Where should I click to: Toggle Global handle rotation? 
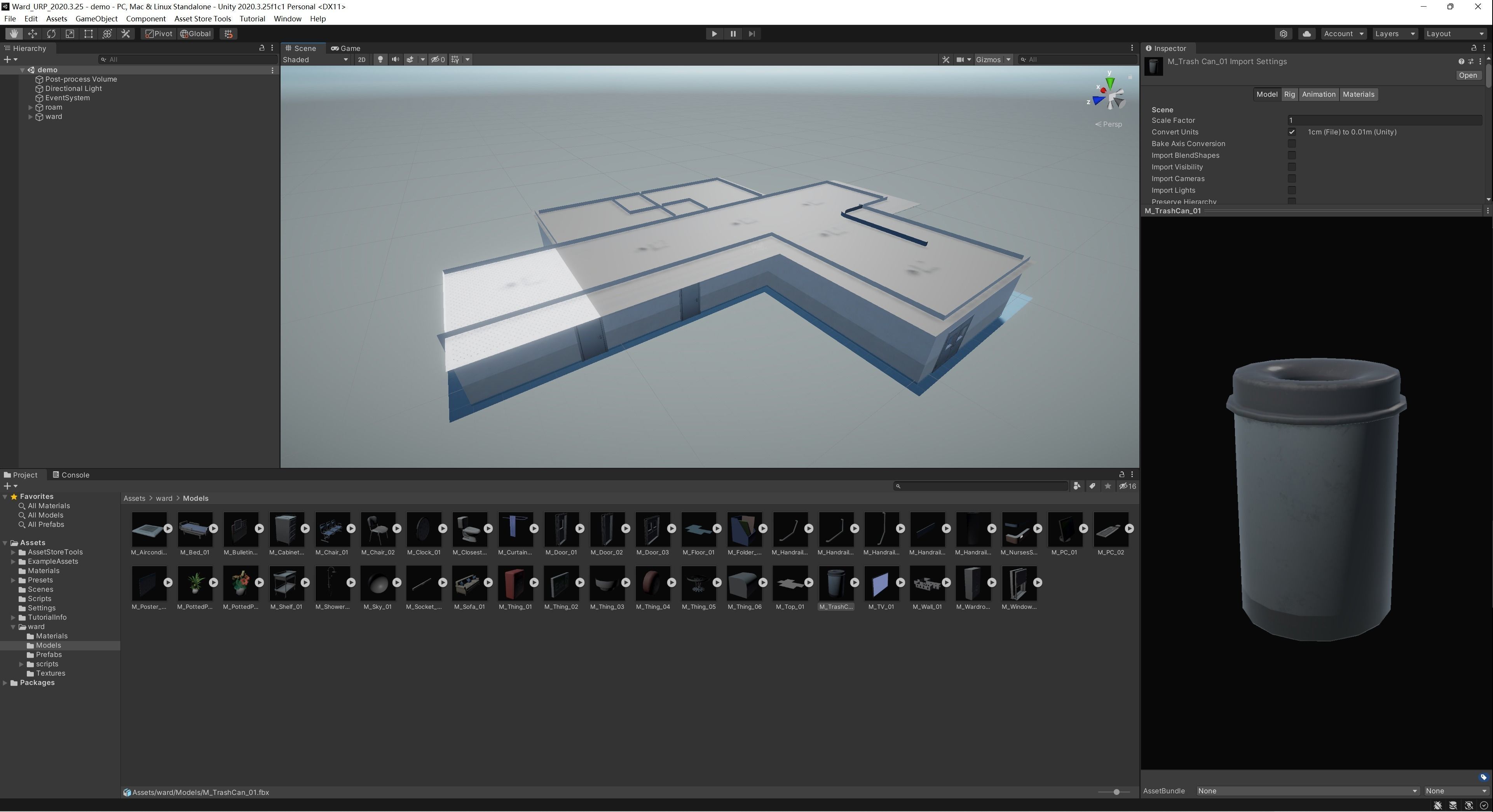pos(195,34)
